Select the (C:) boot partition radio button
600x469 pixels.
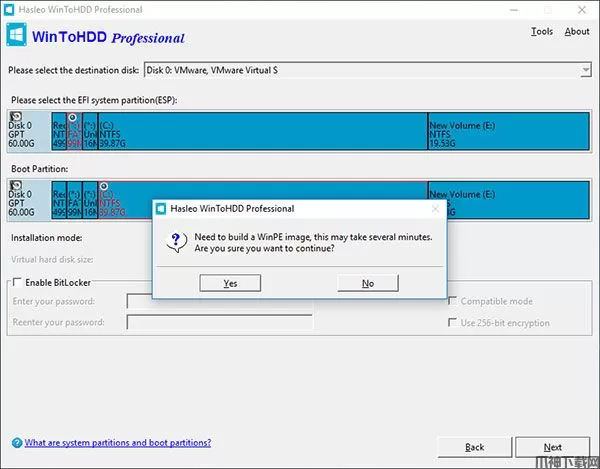pyautogui.click(x=105, y=187)
